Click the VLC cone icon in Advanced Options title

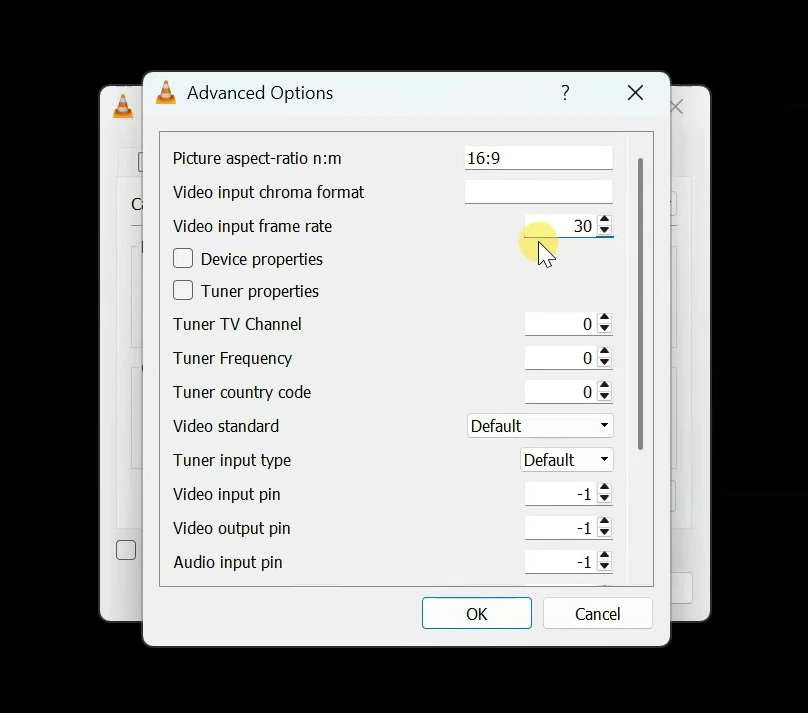tap(166, 93)
